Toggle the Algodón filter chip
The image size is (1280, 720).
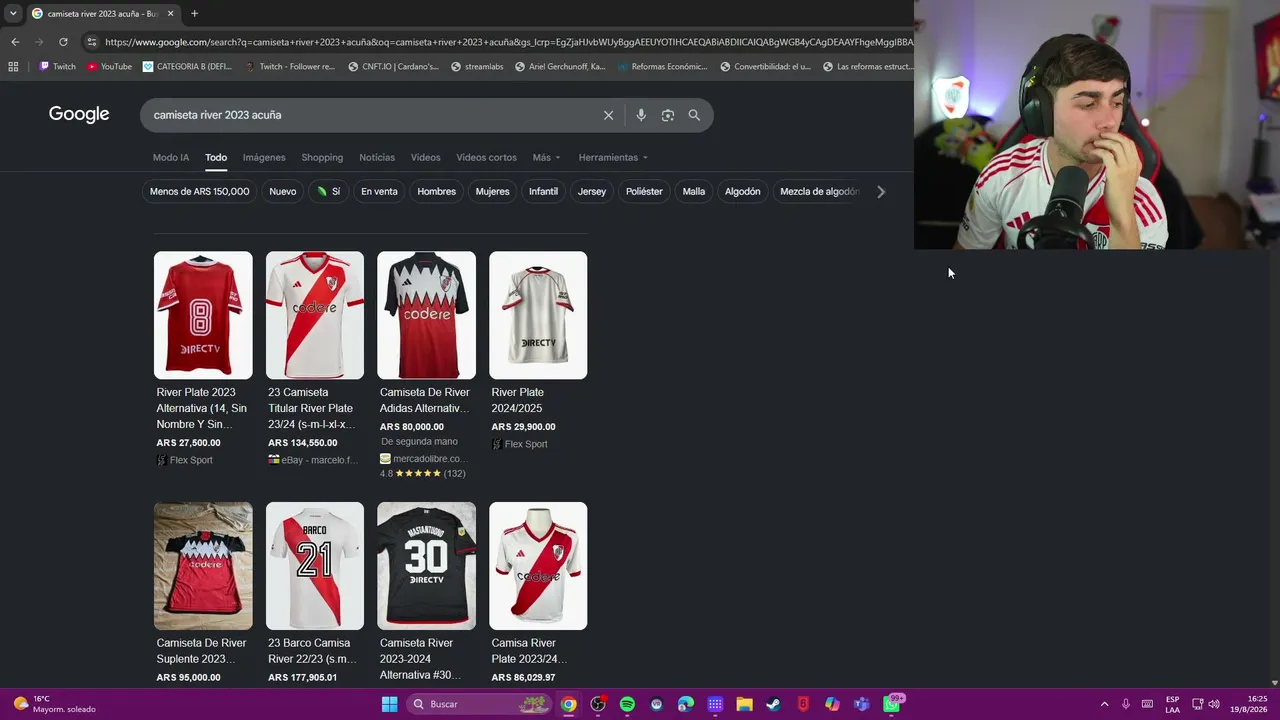[743, 191]
